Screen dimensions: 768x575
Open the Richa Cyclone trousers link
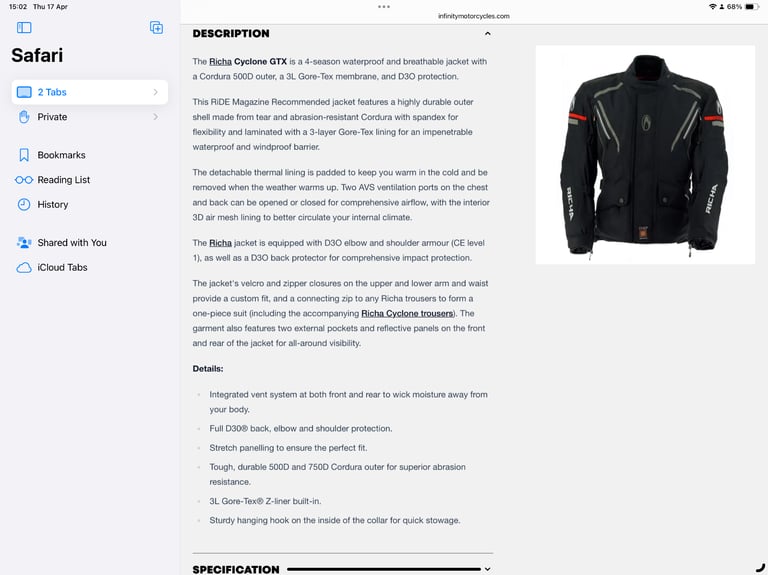[407, 313]
